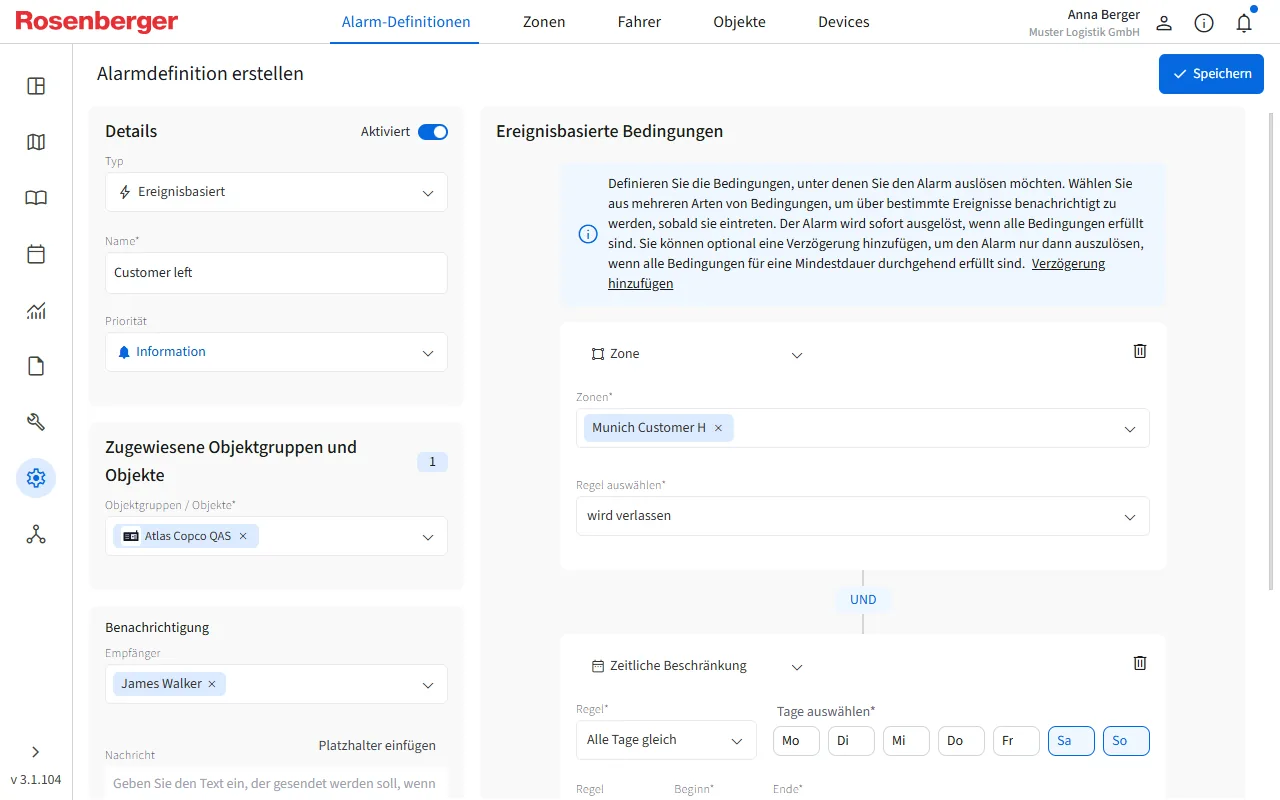Switch to the Objekte tab
The height and width of the screenshot is (800, 1280).
(x=740, y=22)
